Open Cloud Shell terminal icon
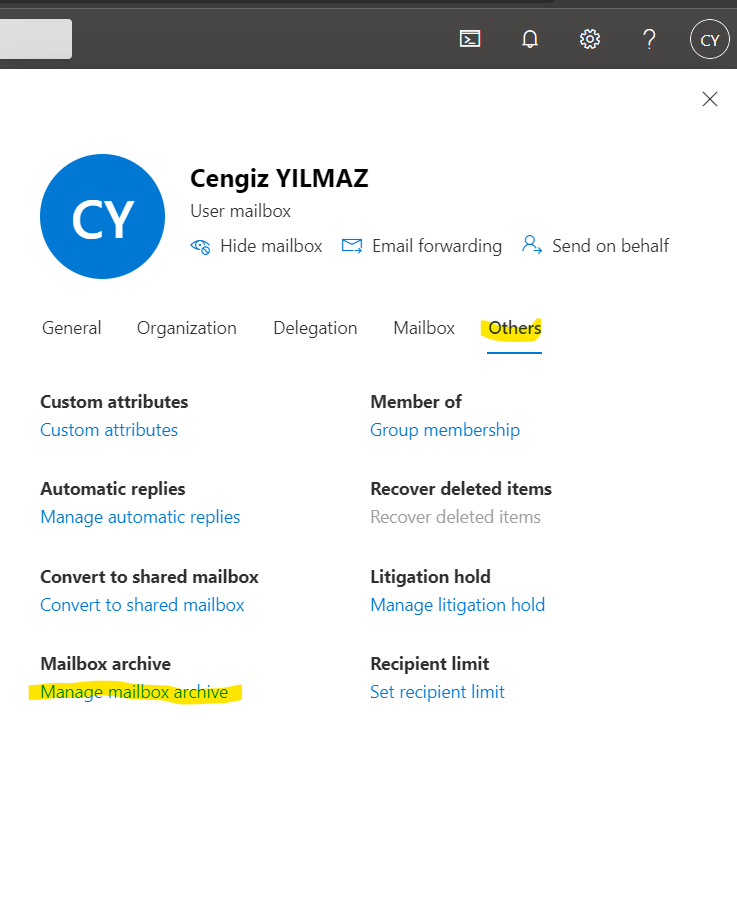Screen dimensions: 737x902 470,39
